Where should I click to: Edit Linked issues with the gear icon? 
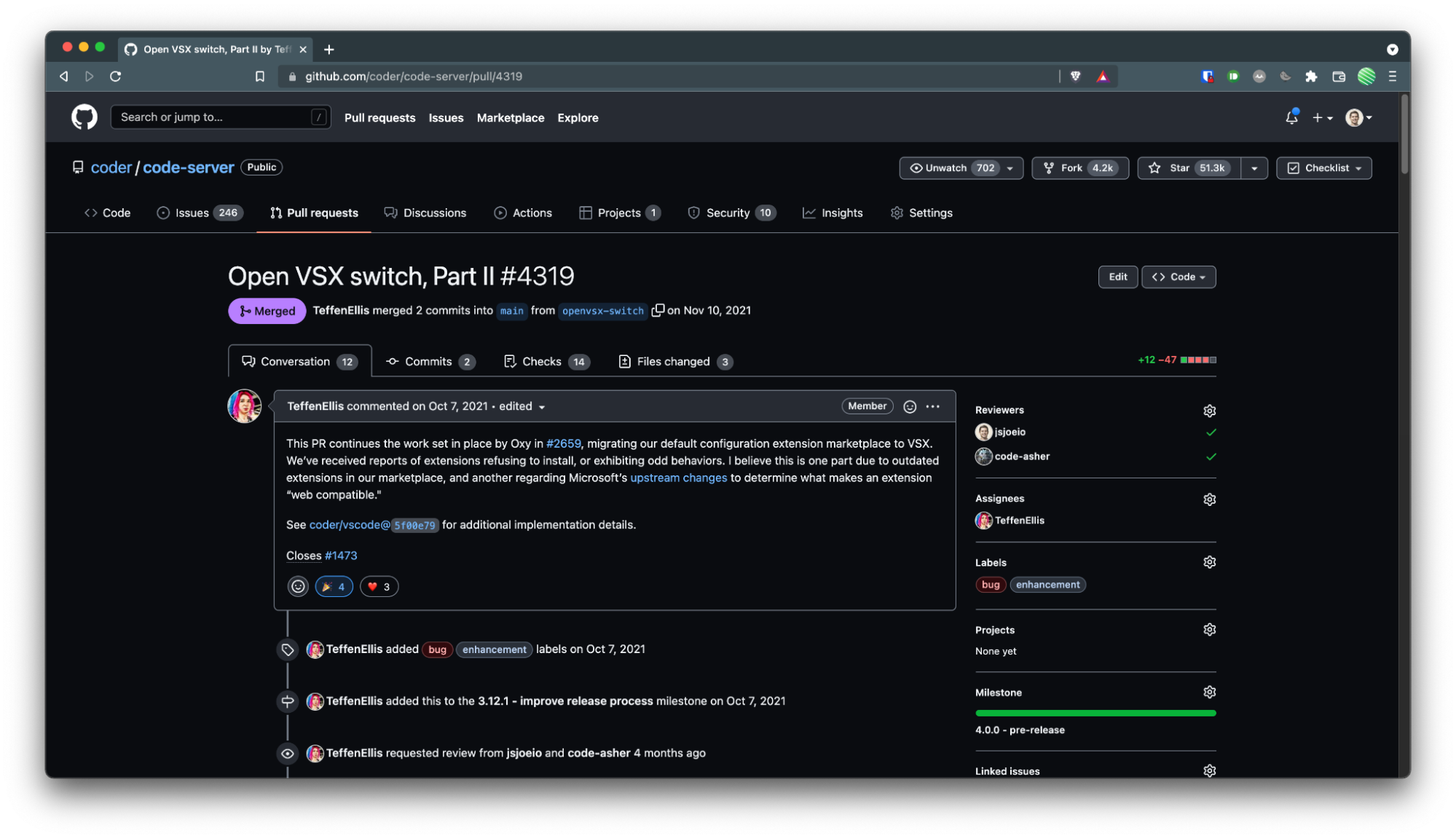point(1209,770)
